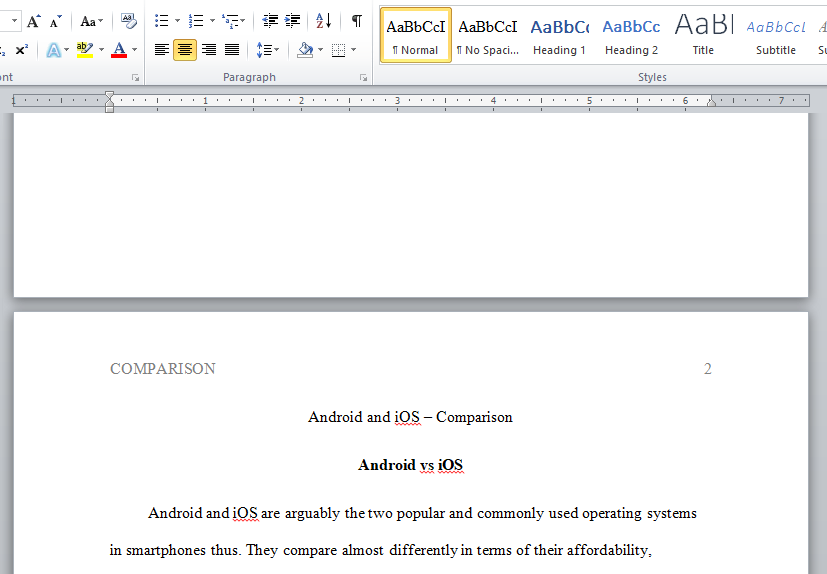Click the right indent marker on ruler

coord(711,102)
